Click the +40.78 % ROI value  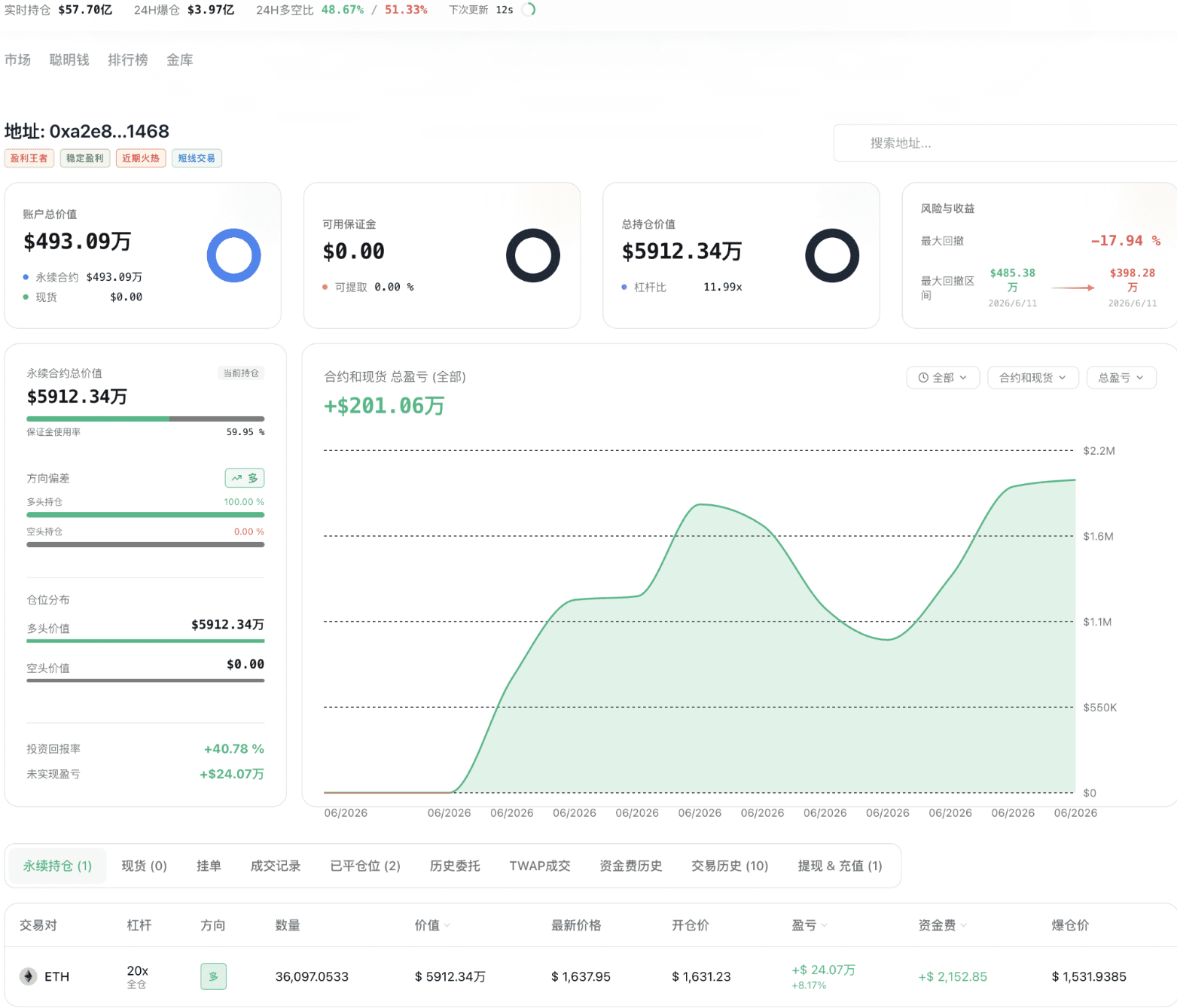click(x=234, y=749)
